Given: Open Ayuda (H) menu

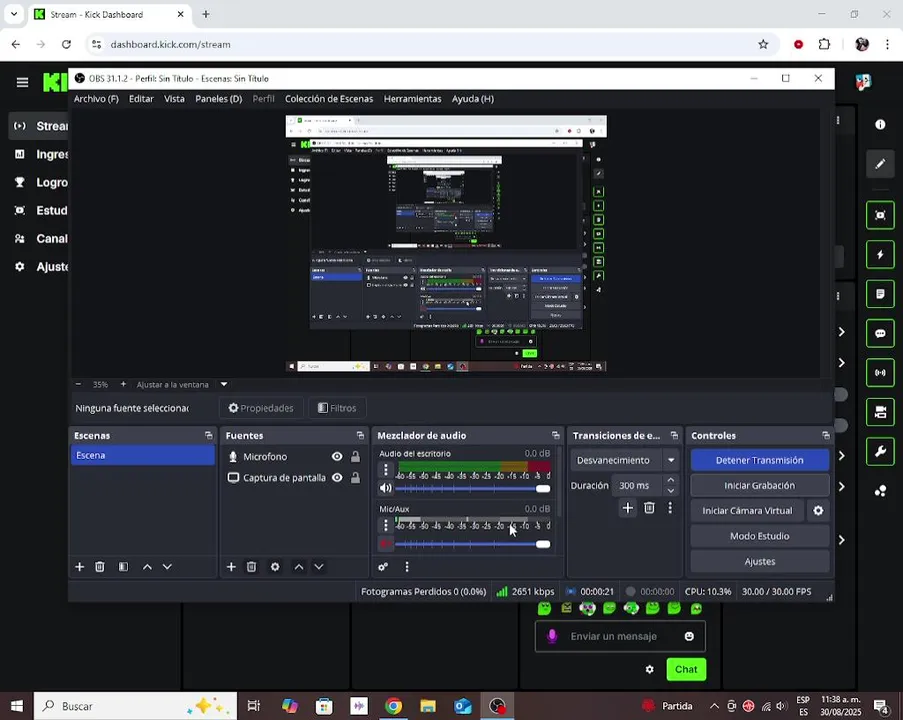Looking at the screenshot, I should [x=473, y=98].
